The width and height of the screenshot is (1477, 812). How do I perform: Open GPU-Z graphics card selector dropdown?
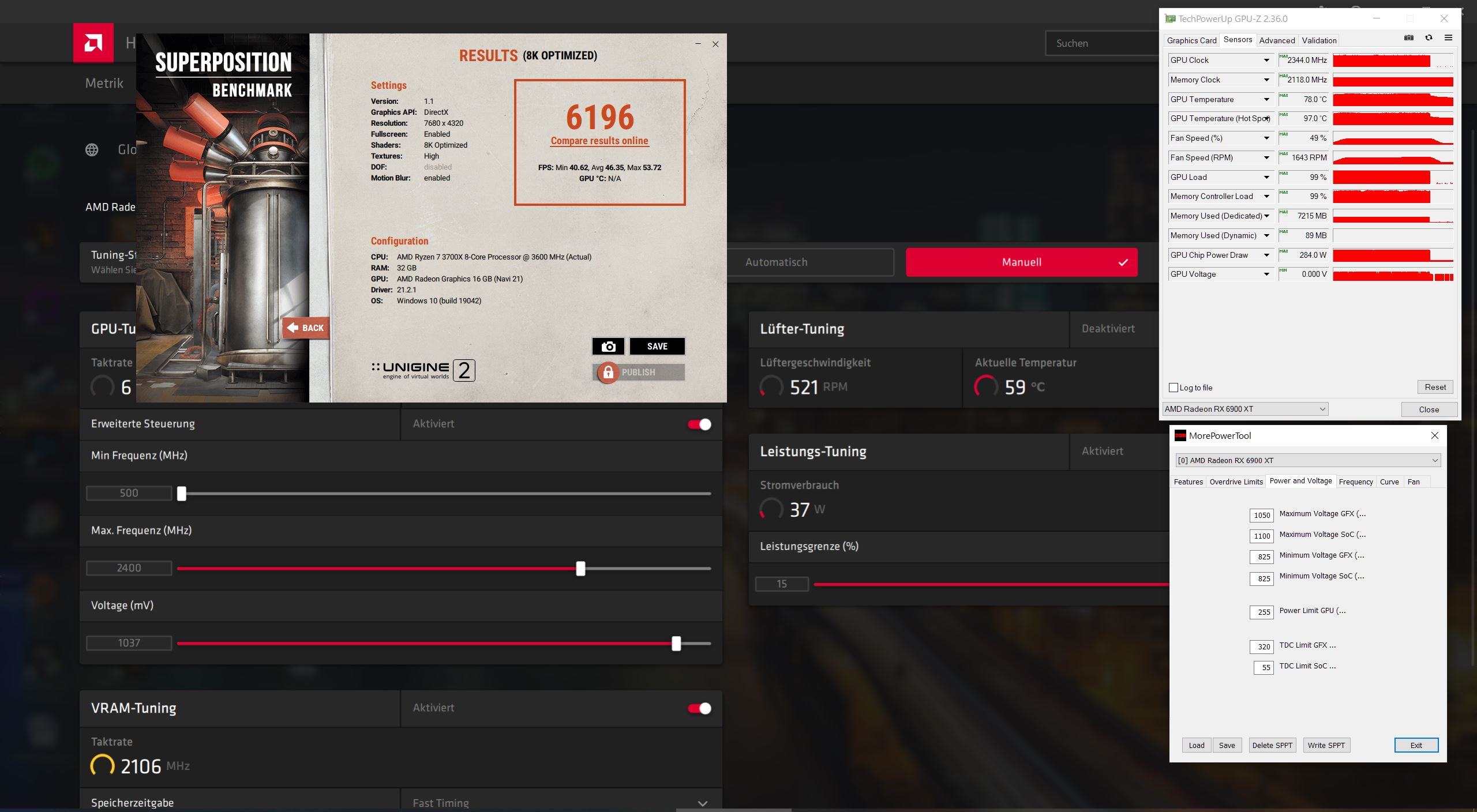pyautogui.click(x=1245, y=409)
